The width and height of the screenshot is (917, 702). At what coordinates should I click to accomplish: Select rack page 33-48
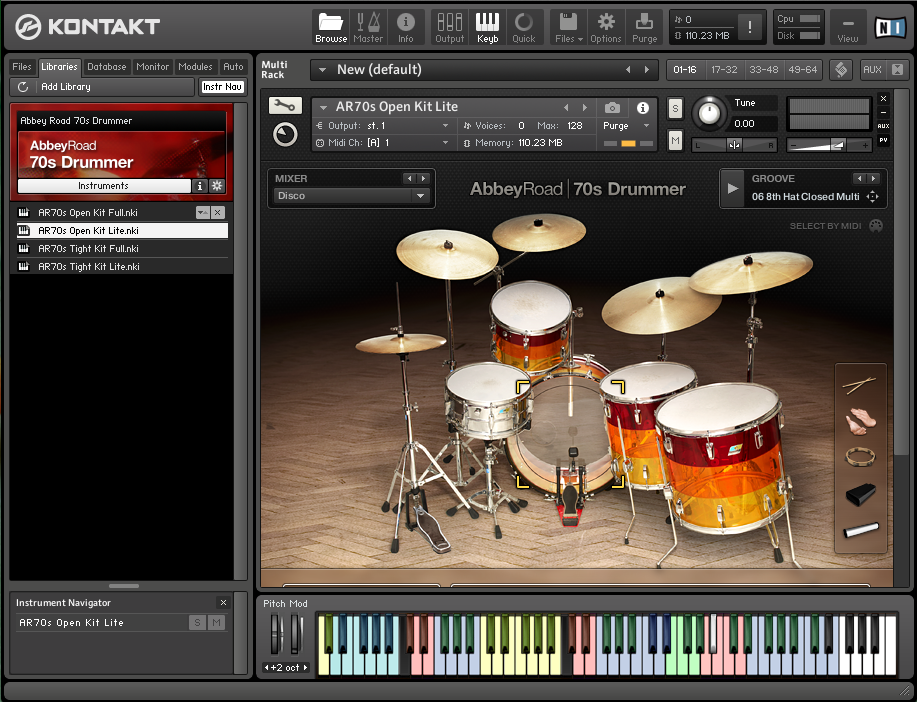763,70
